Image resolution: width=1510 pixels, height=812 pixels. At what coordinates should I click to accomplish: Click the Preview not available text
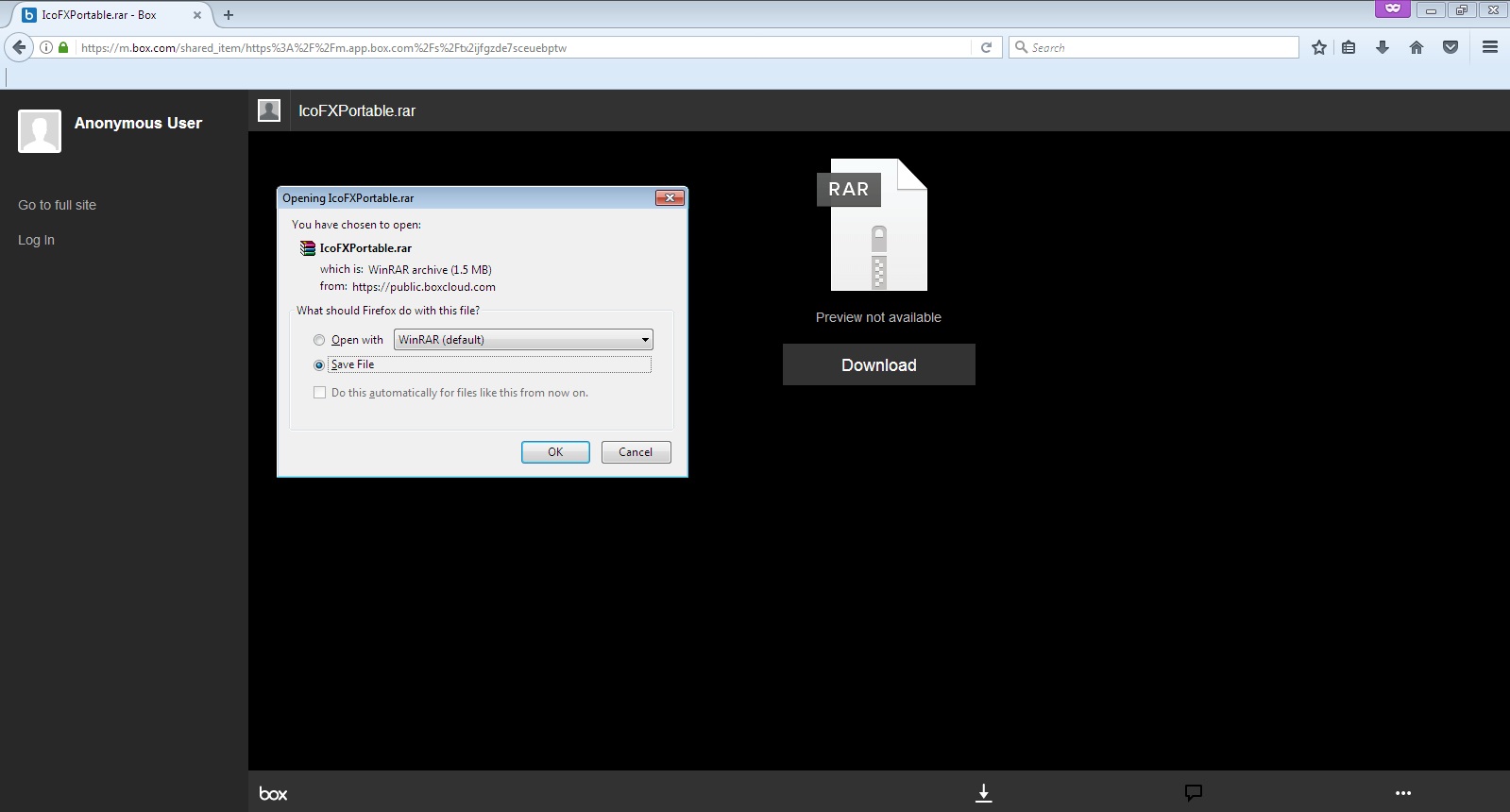click(x=878, y=317)
